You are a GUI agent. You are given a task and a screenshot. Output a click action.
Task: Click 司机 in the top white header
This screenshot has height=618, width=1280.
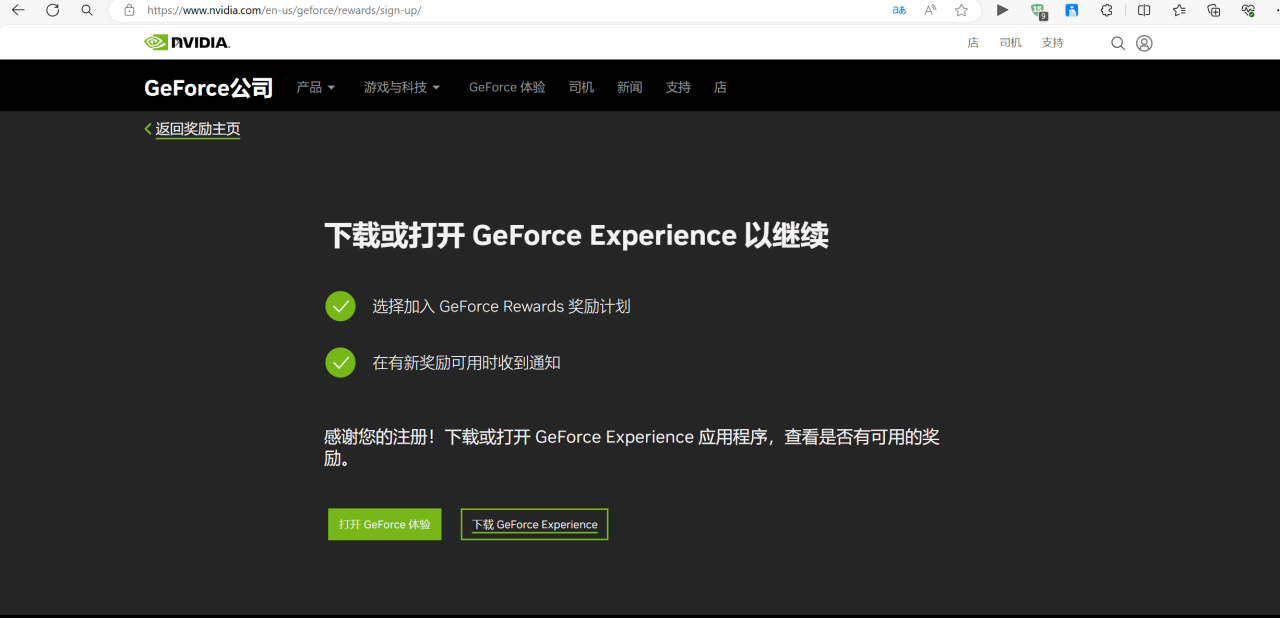pos(1010,43)
